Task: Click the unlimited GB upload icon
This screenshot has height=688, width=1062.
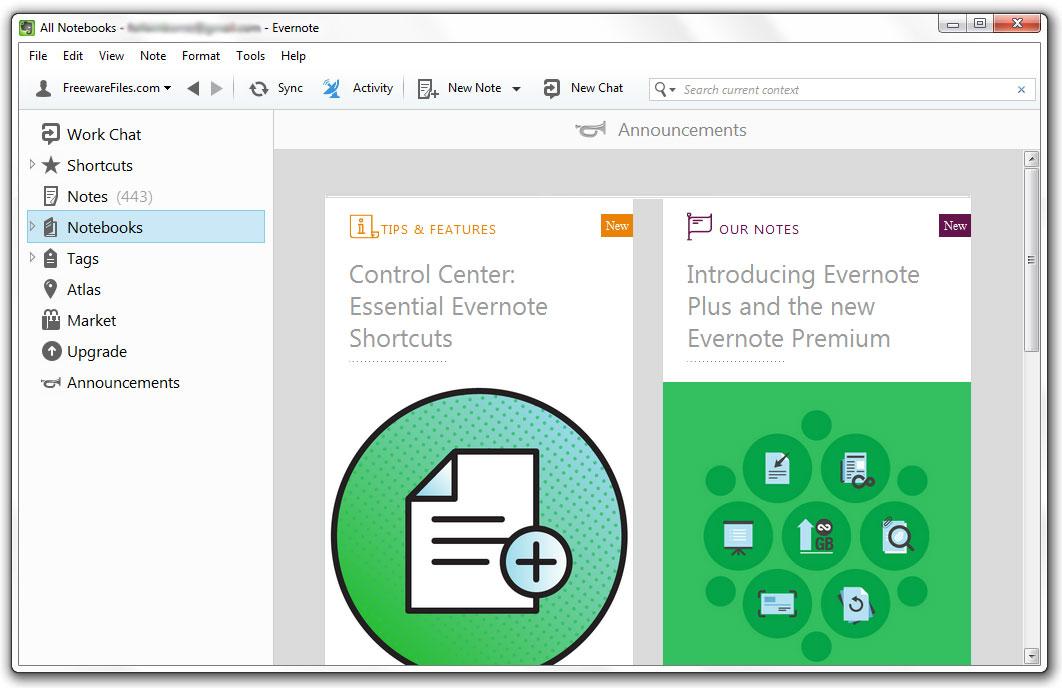Action: [816, 536]
